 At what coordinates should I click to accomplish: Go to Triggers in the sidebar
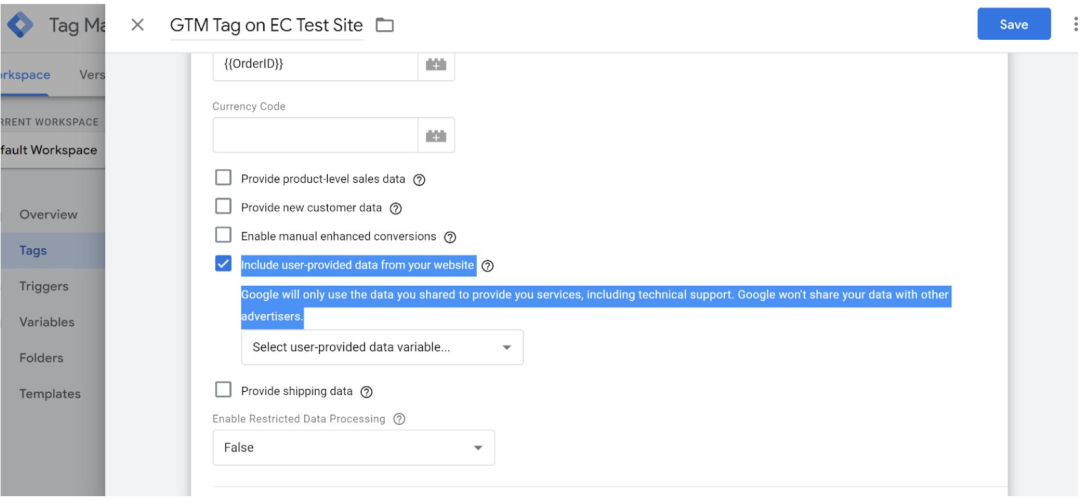coord(44,286)
